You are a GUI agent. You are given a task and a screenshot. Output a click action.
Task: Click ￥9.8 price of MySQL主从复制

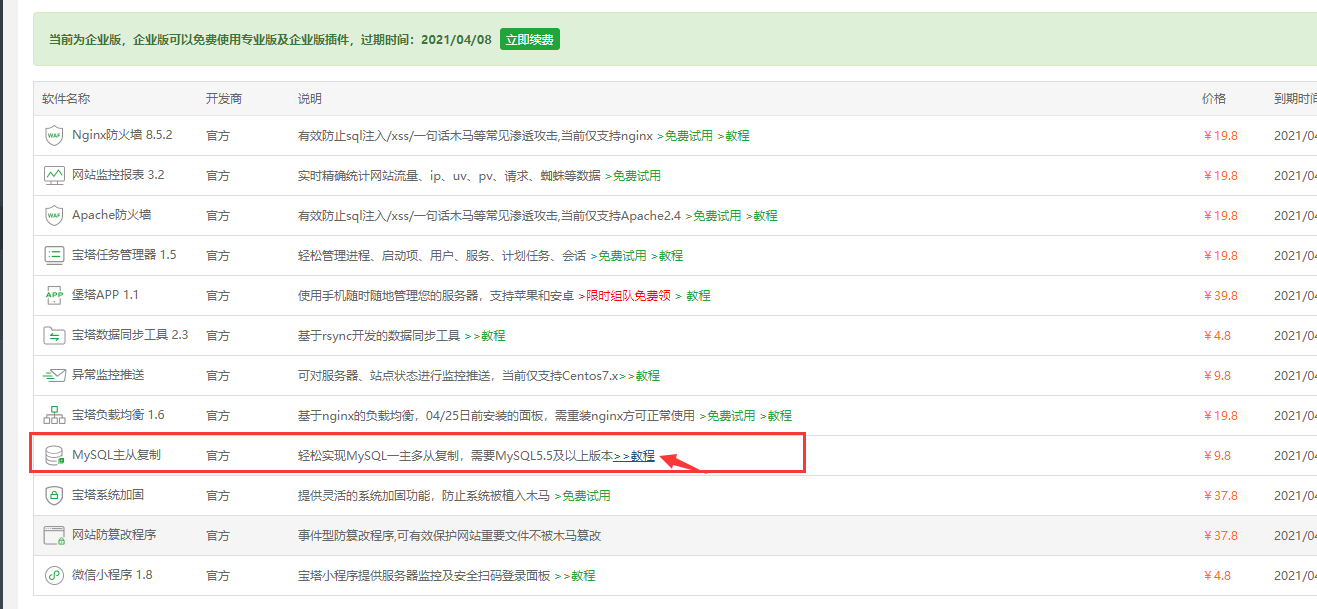pyautogui.click(x=1217, y=455)
